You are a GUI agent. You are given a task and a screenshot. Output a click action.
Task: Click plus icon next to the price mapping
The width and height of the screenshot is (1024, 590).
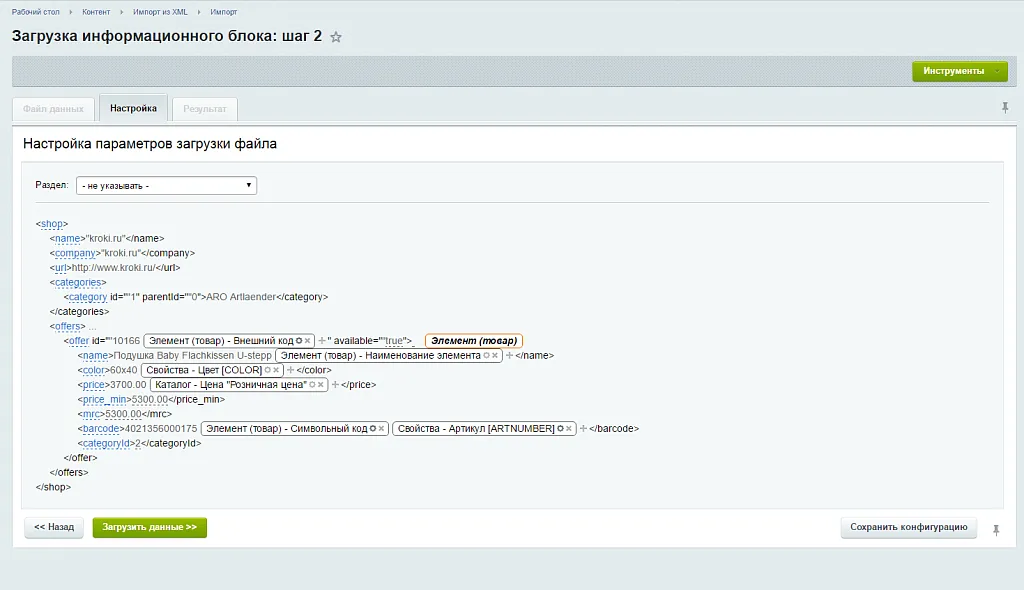tap(335, 384)
